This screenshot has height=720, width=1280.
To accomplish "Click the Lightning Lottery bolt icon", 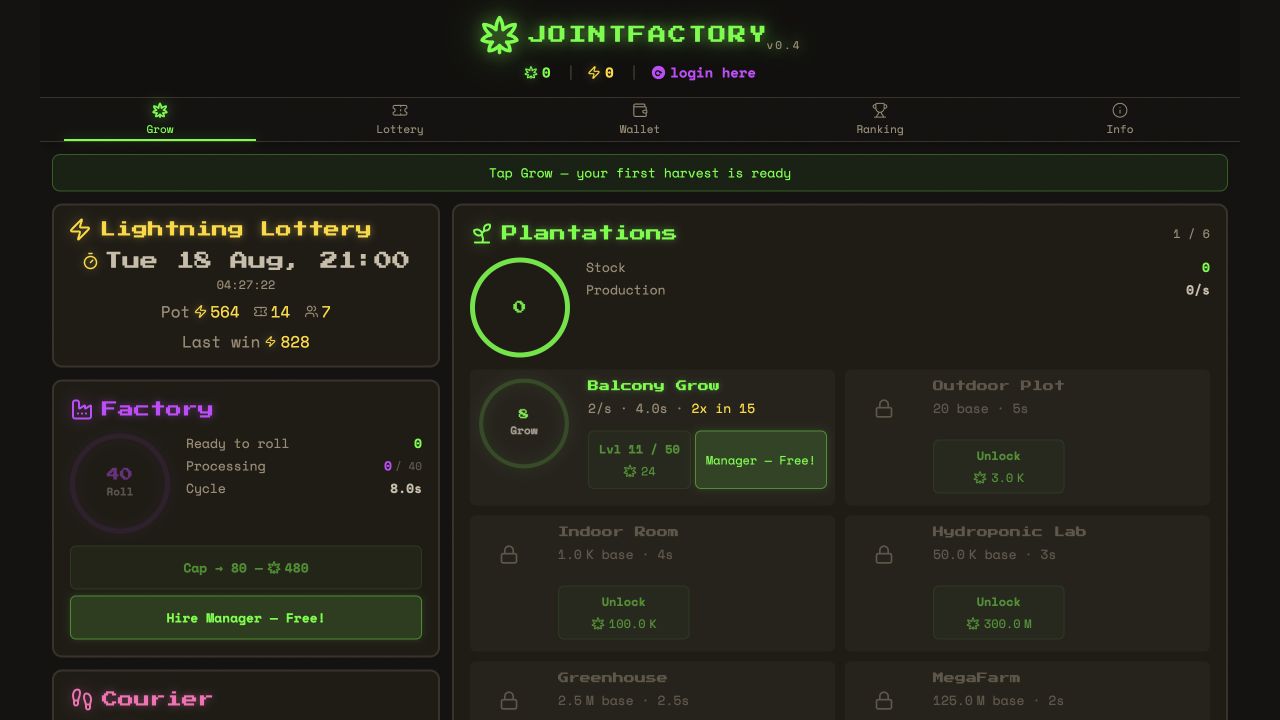I will (x=80, y=230).
